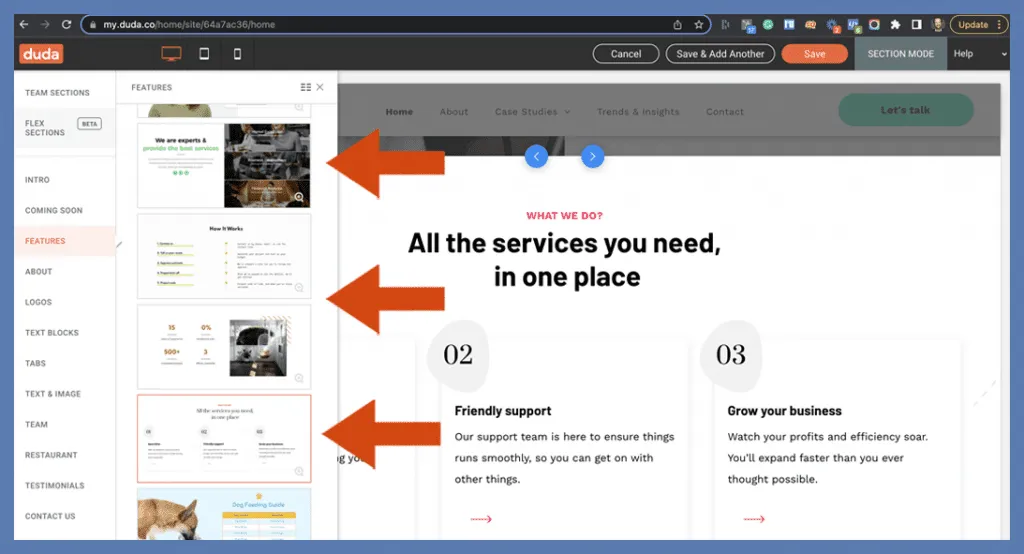Go to next slide with right arrow

click(592, 156)
